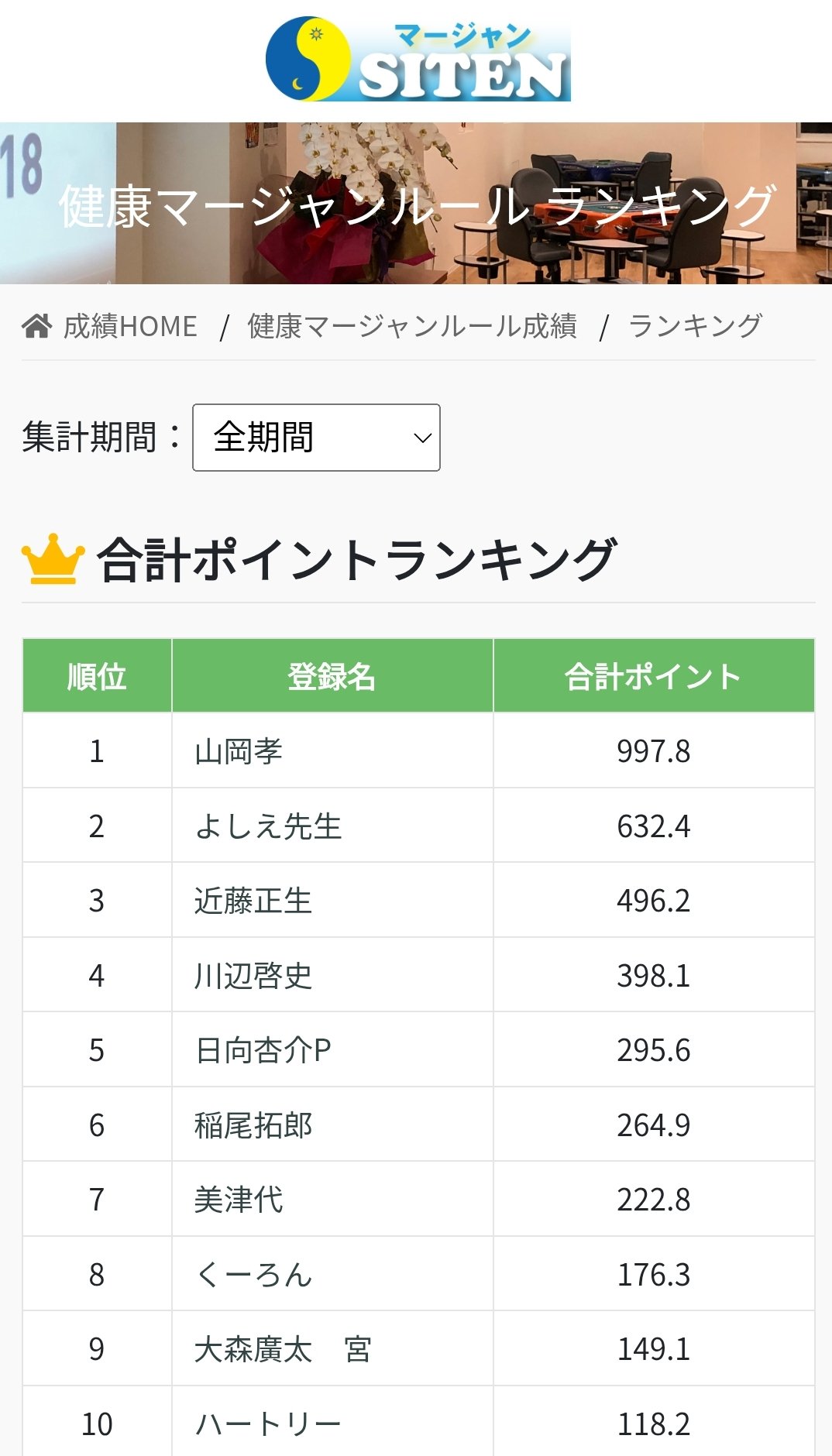Viewport: 832px width, 1456px height.
Task: Click the banner image with mahjong tables
Action: pyautogui.click(x=416, y=203)
